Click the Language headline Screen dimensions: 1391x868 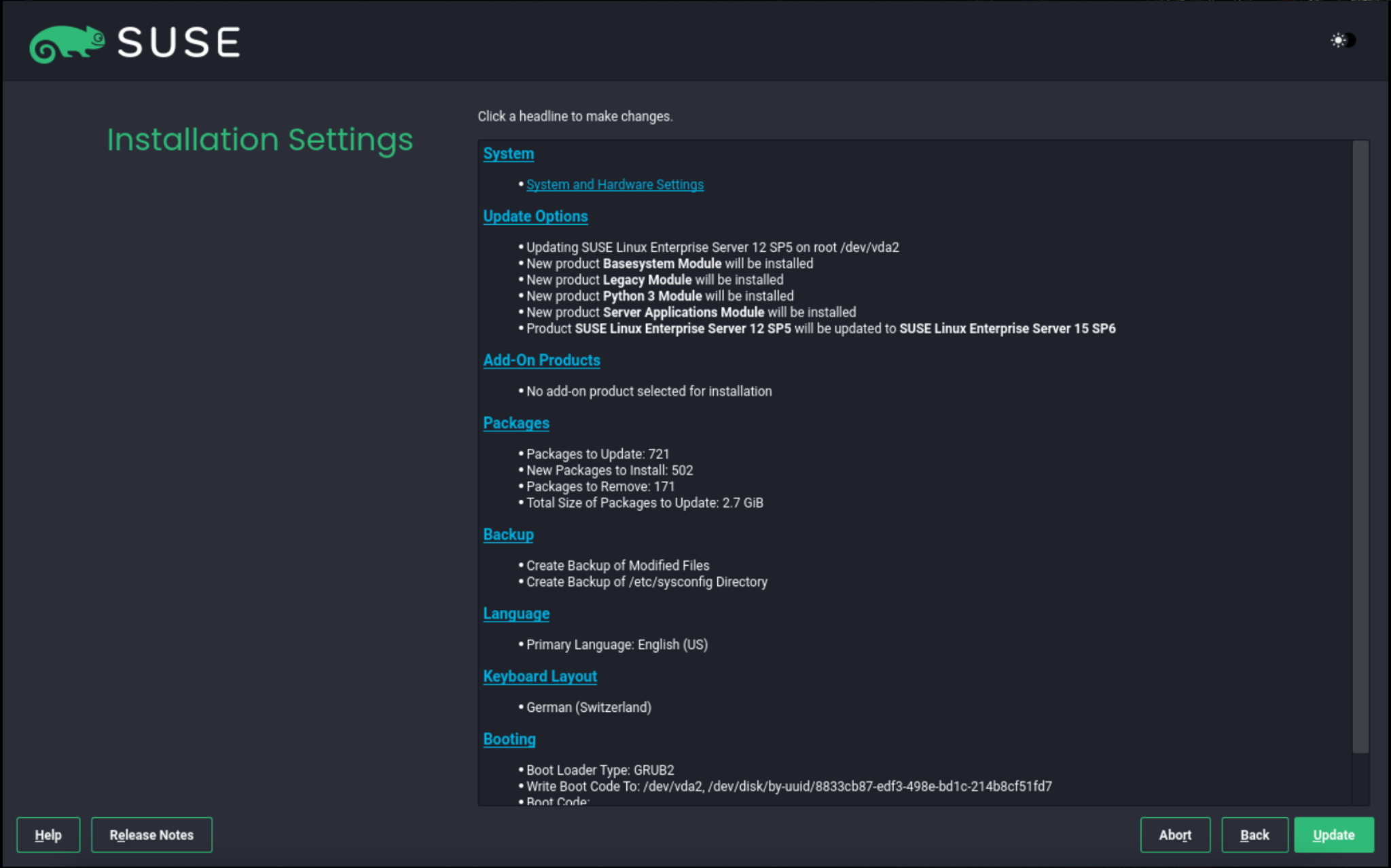point(516,613)
